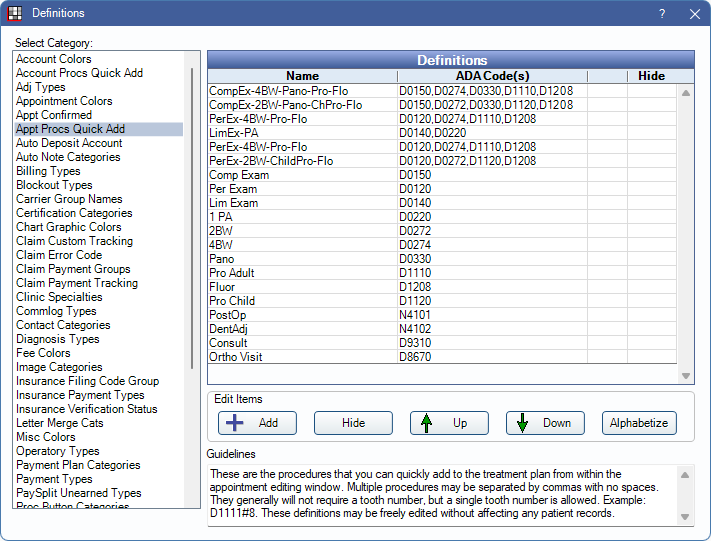Click the Definitions window app icon
Image resolution: width=711 pixels, height=541 pixels.
(x=14, y=14)
